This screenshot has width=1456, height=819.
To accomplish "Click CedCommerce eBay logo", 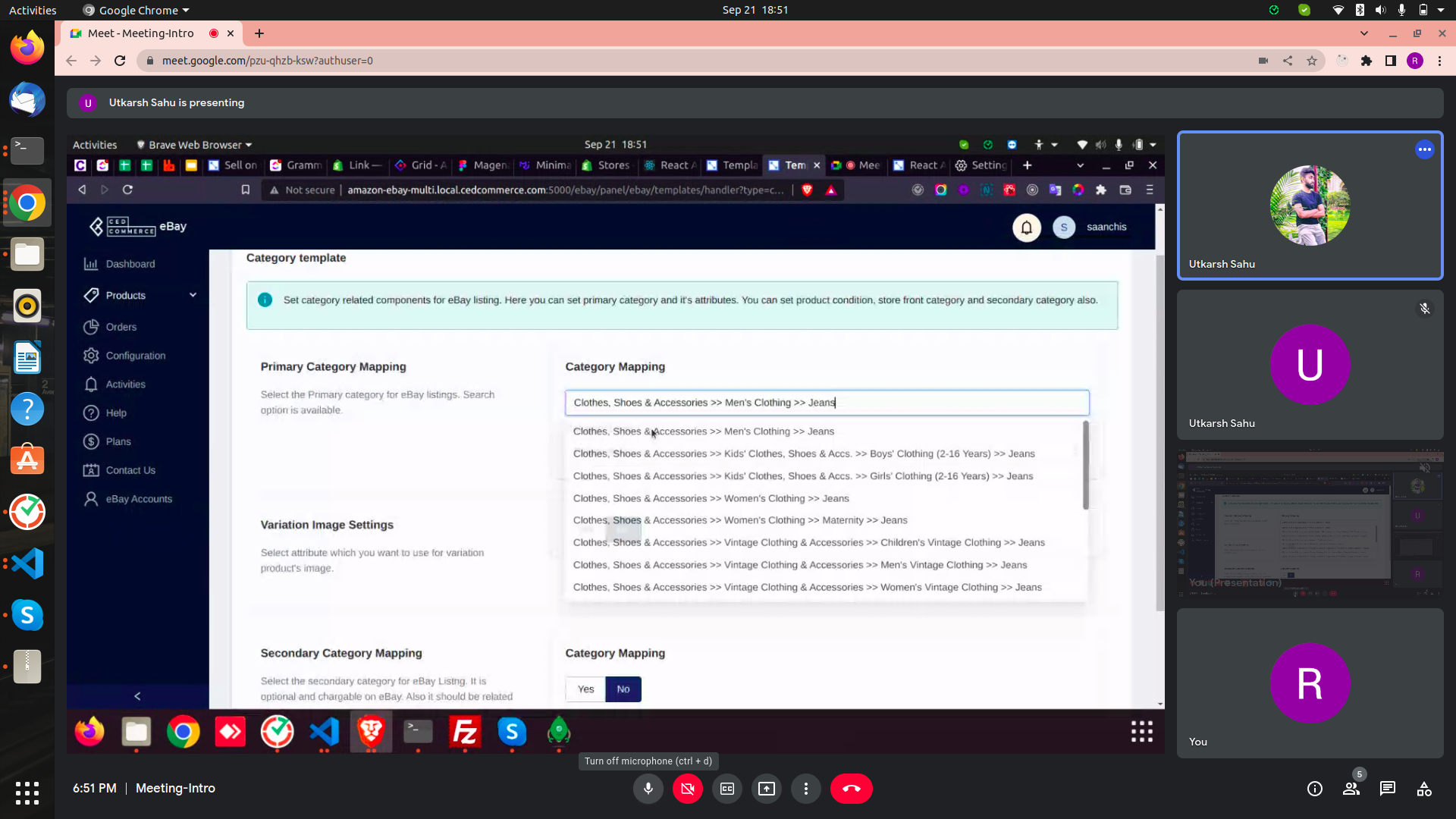I will coord(137,227).
